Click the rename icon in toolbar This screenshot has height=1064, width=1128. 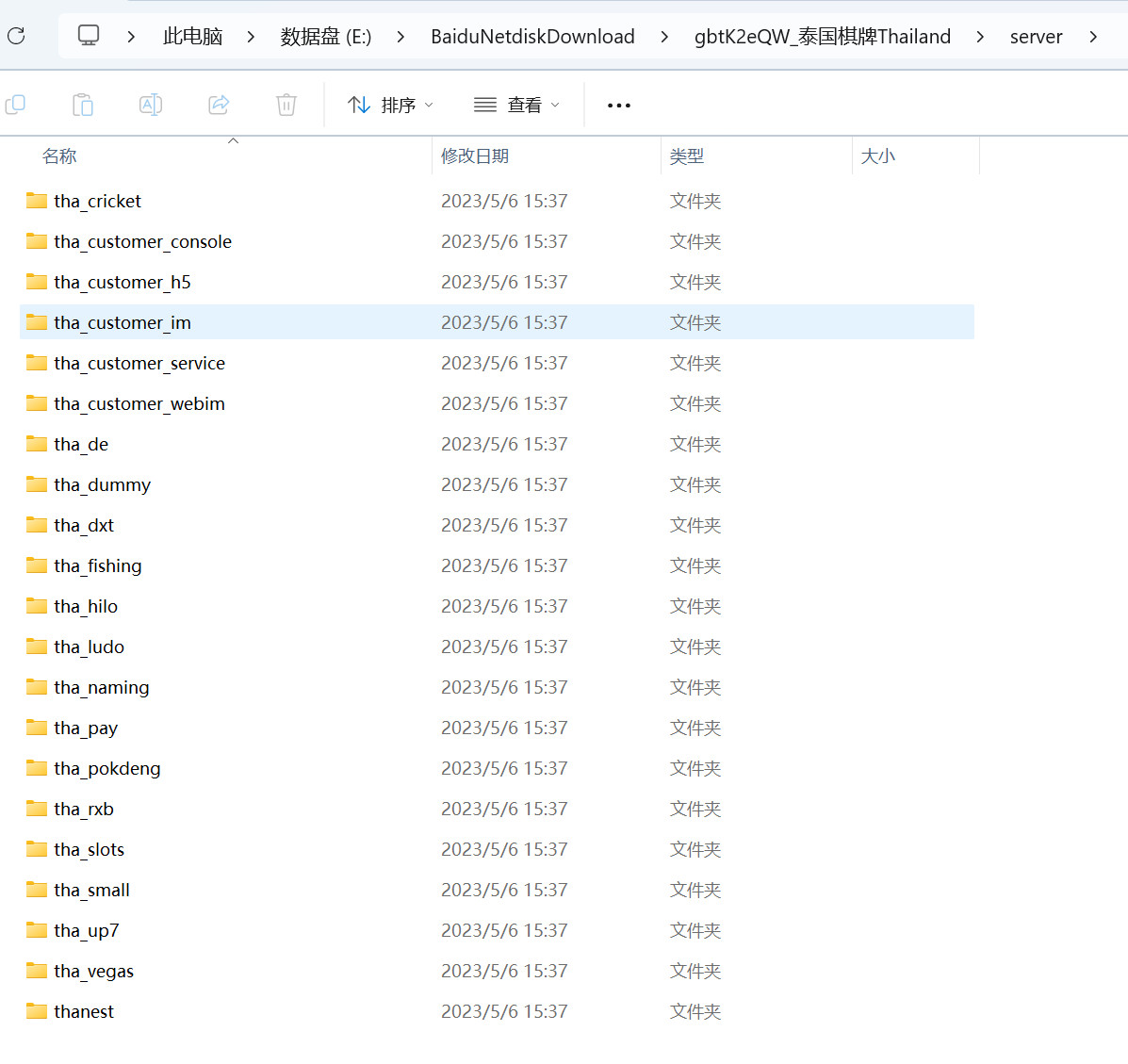point(151,105)
